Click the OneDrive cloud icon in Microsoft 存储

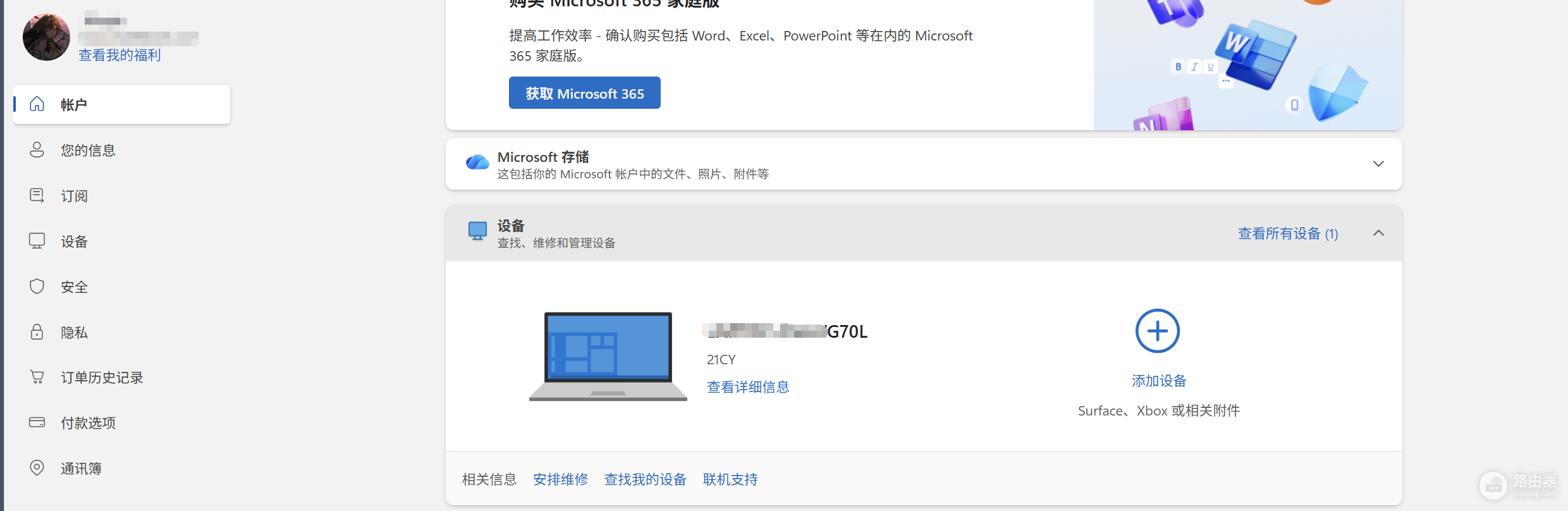(477, 163)
